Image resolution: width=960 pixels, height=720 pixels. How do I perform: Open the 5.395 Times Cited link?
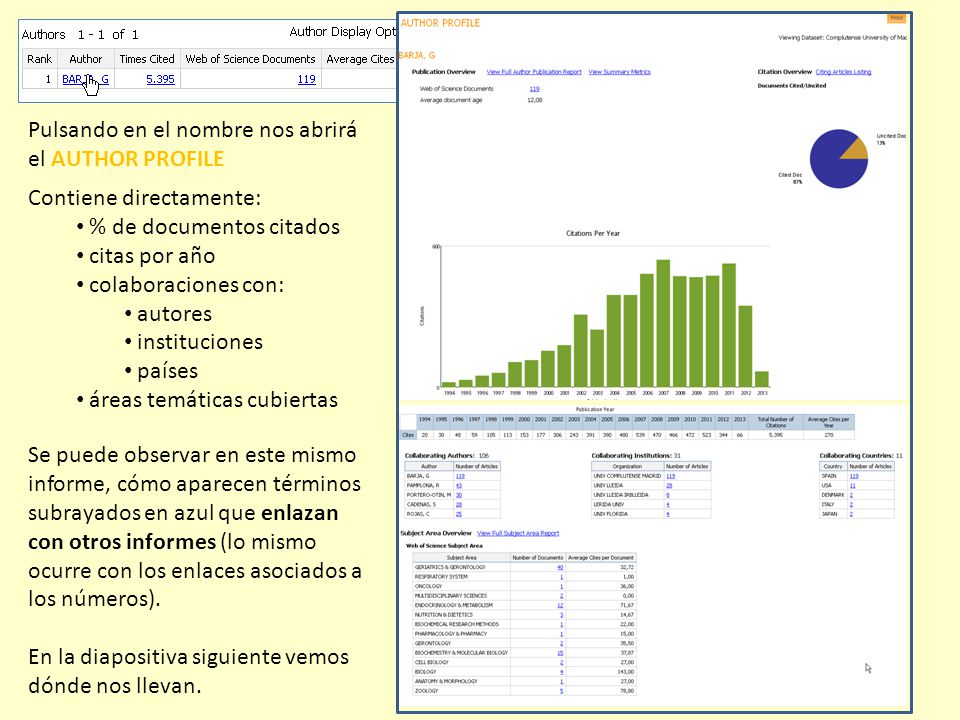point(160,79)
